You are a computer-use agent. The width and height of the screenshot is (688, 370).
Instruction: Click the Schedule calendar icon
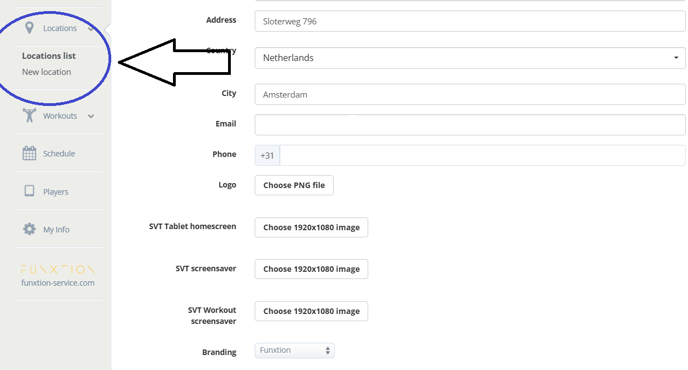coord(29,153)
